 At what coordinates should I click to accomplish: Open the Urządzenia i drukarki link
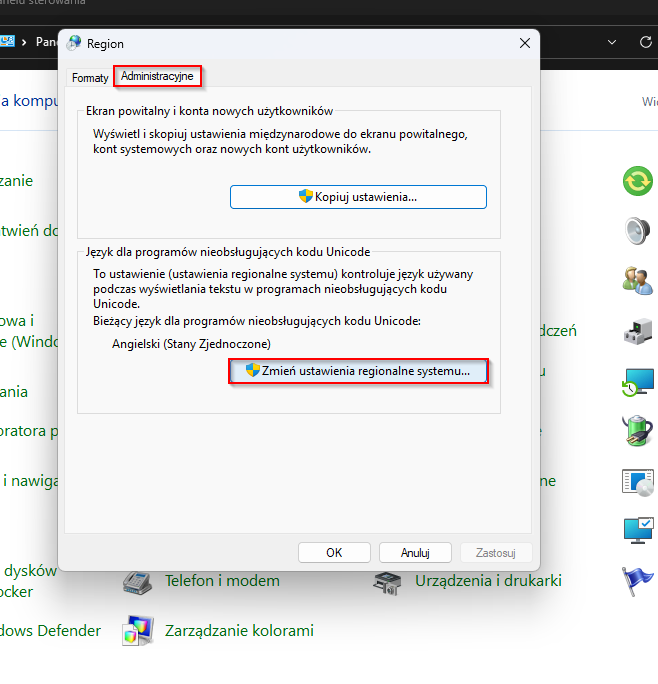(488, 581)
